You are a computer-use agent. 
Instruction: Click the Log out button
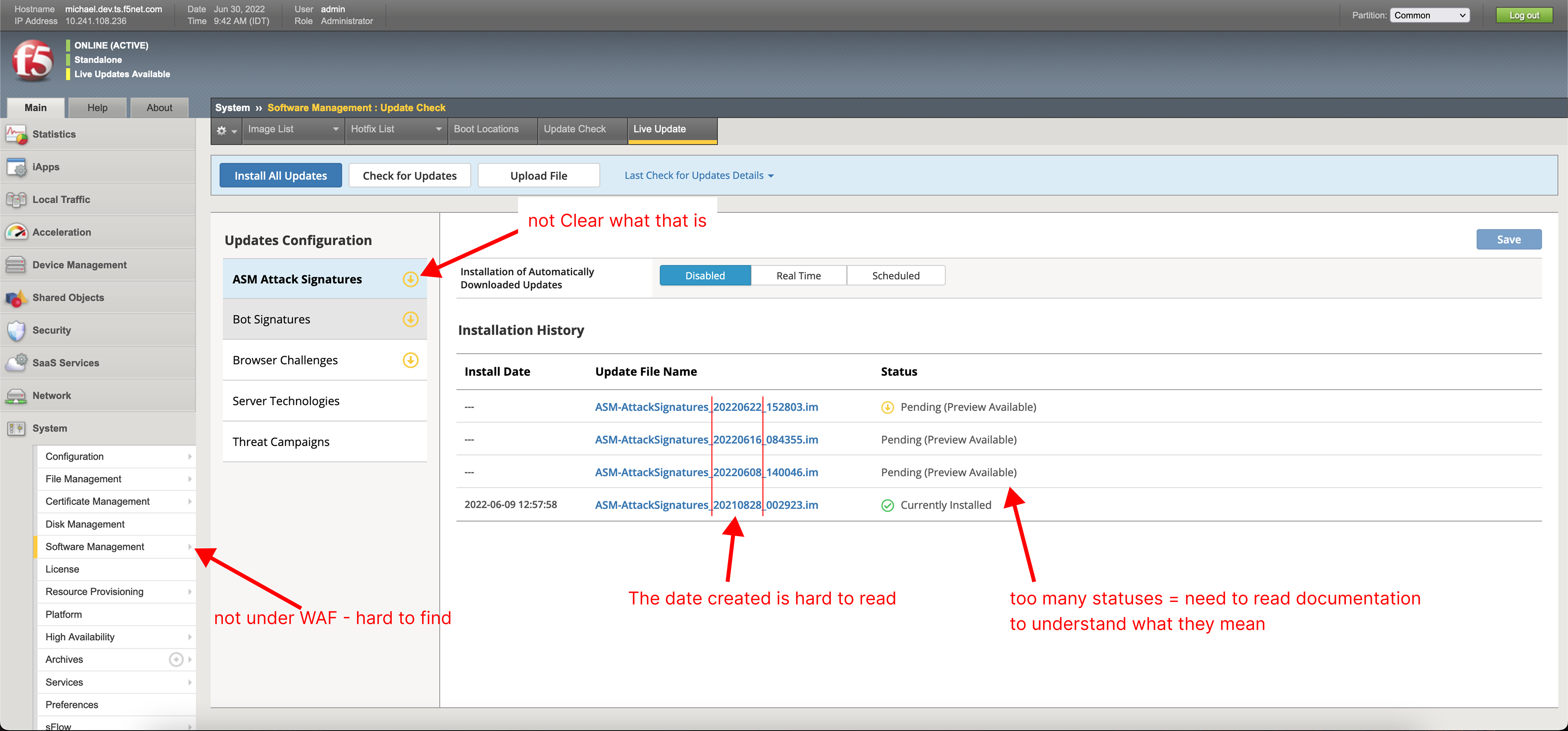point(1524,15)
